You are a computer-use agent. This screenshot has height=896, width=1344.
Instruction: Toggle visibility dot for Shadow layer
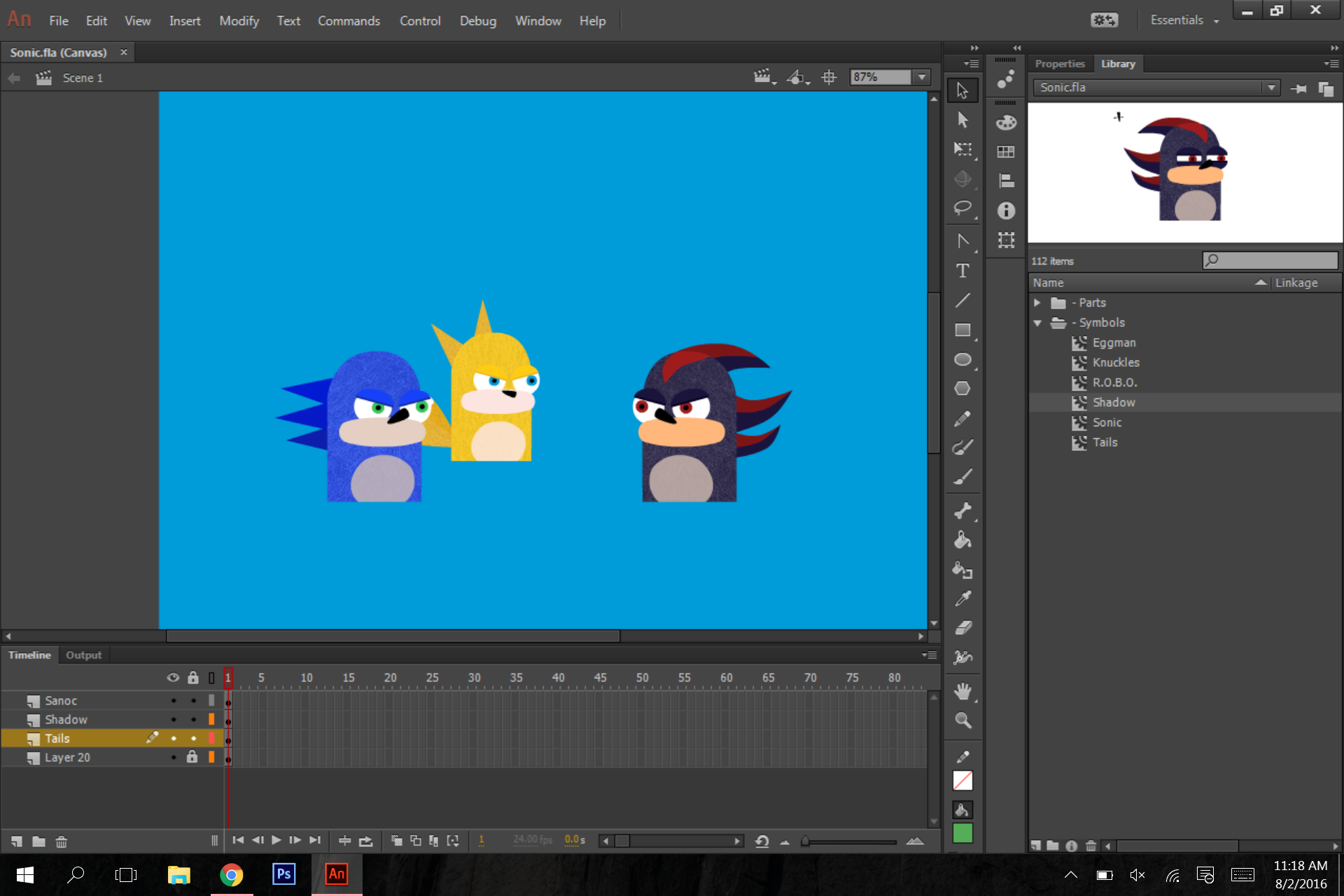[174, 720]
